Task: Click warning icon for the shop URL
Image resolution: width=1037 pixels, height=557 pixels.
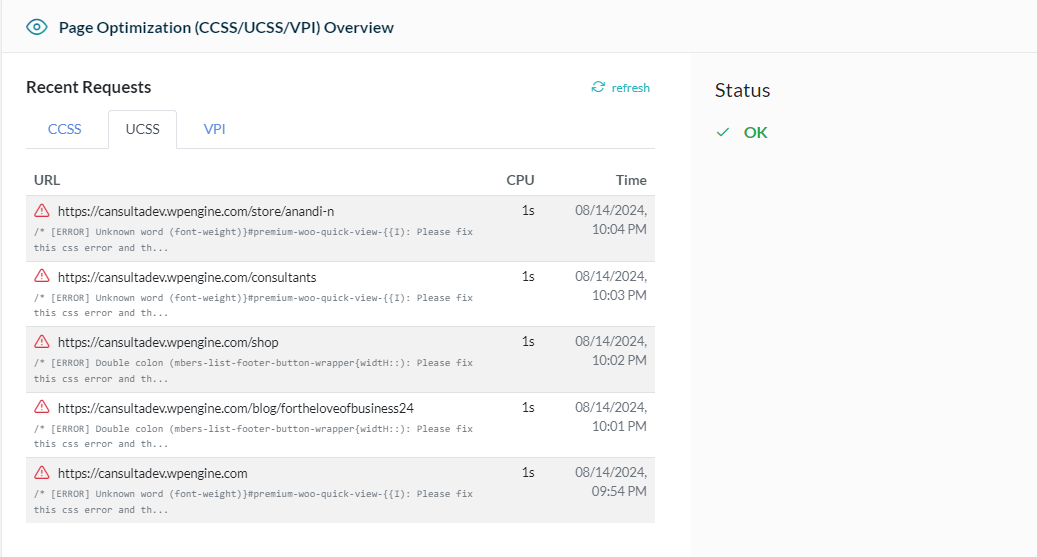Action: click(42, 341)
